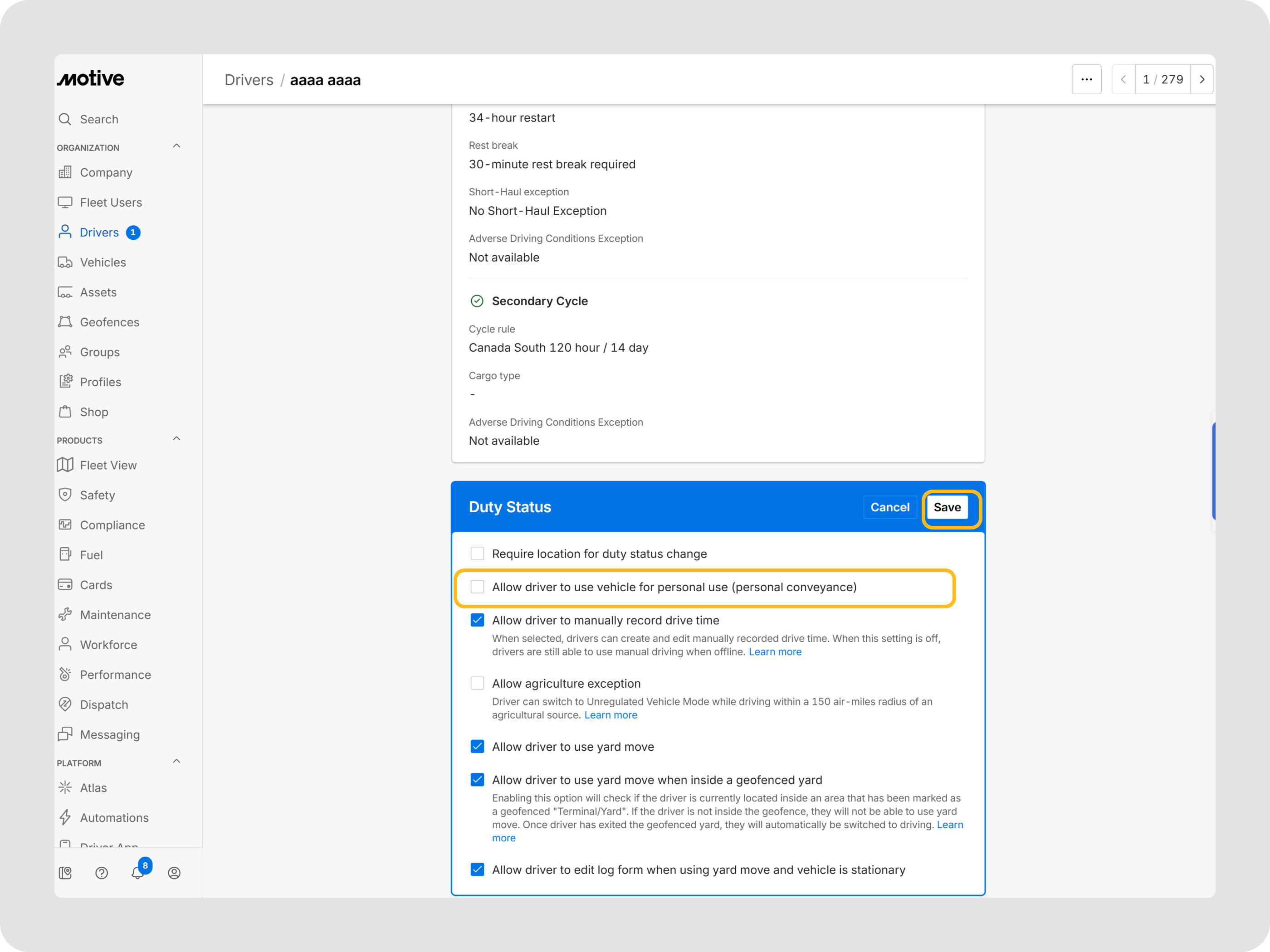Check Allow personal conveyance checkbox
Viewport: 1270px width, 952px height.
pyautogui.click(x=477, y=587)
